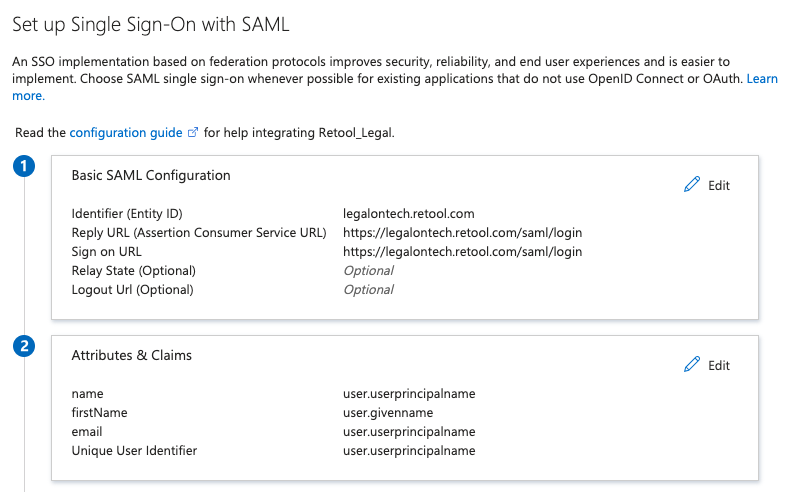This screenshot has width=799, height=492.
Task: Click the Relay State Optional placeholder
Action: click(368, 270)
